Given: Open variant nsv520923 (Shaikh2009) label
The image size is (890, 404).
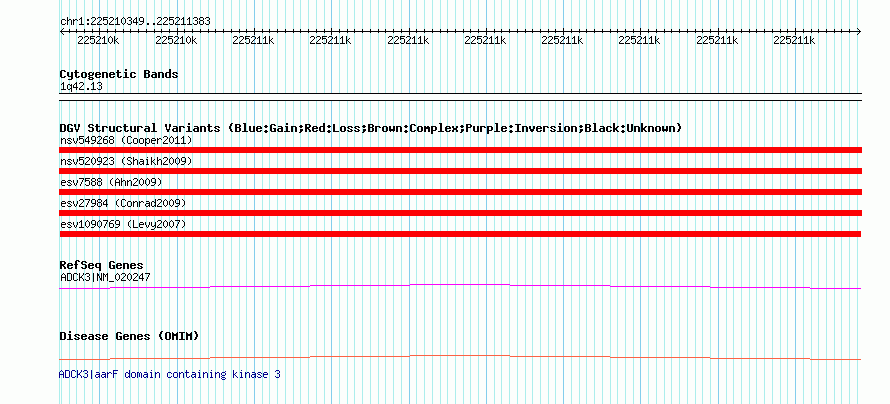Looking at the screenshot, I should (x=126, y=161).
